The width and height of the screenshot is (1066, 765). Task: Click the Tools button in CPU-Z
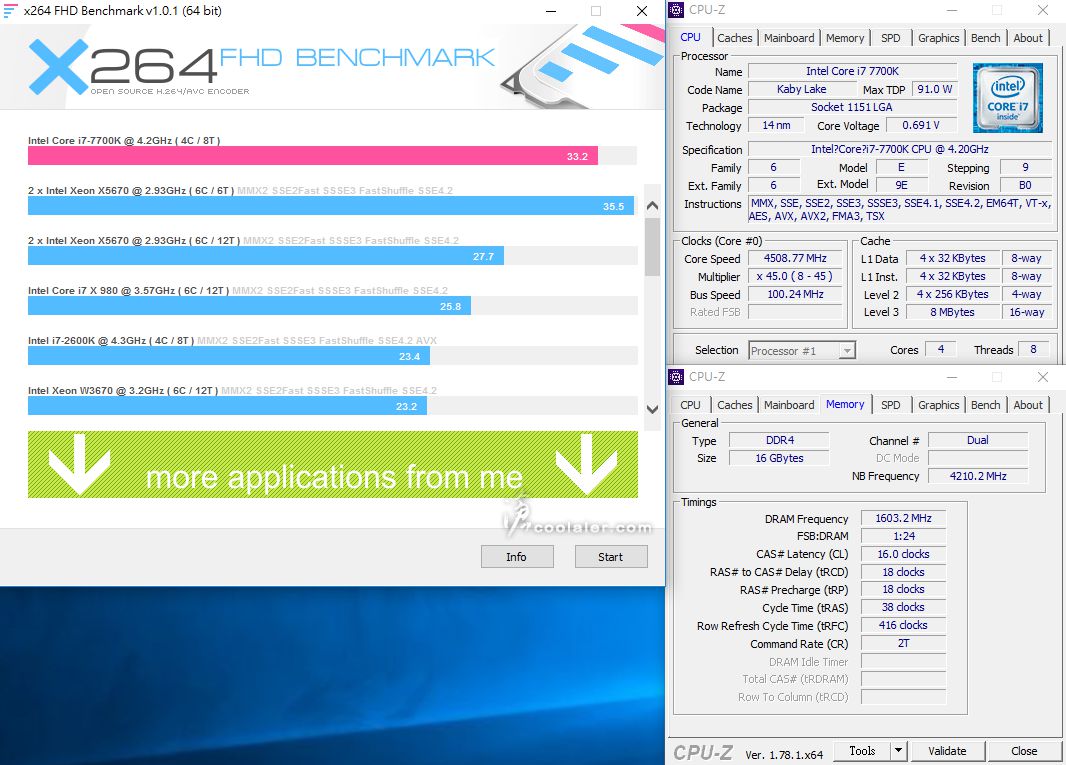pyautogui.click(x=862, y=750)
